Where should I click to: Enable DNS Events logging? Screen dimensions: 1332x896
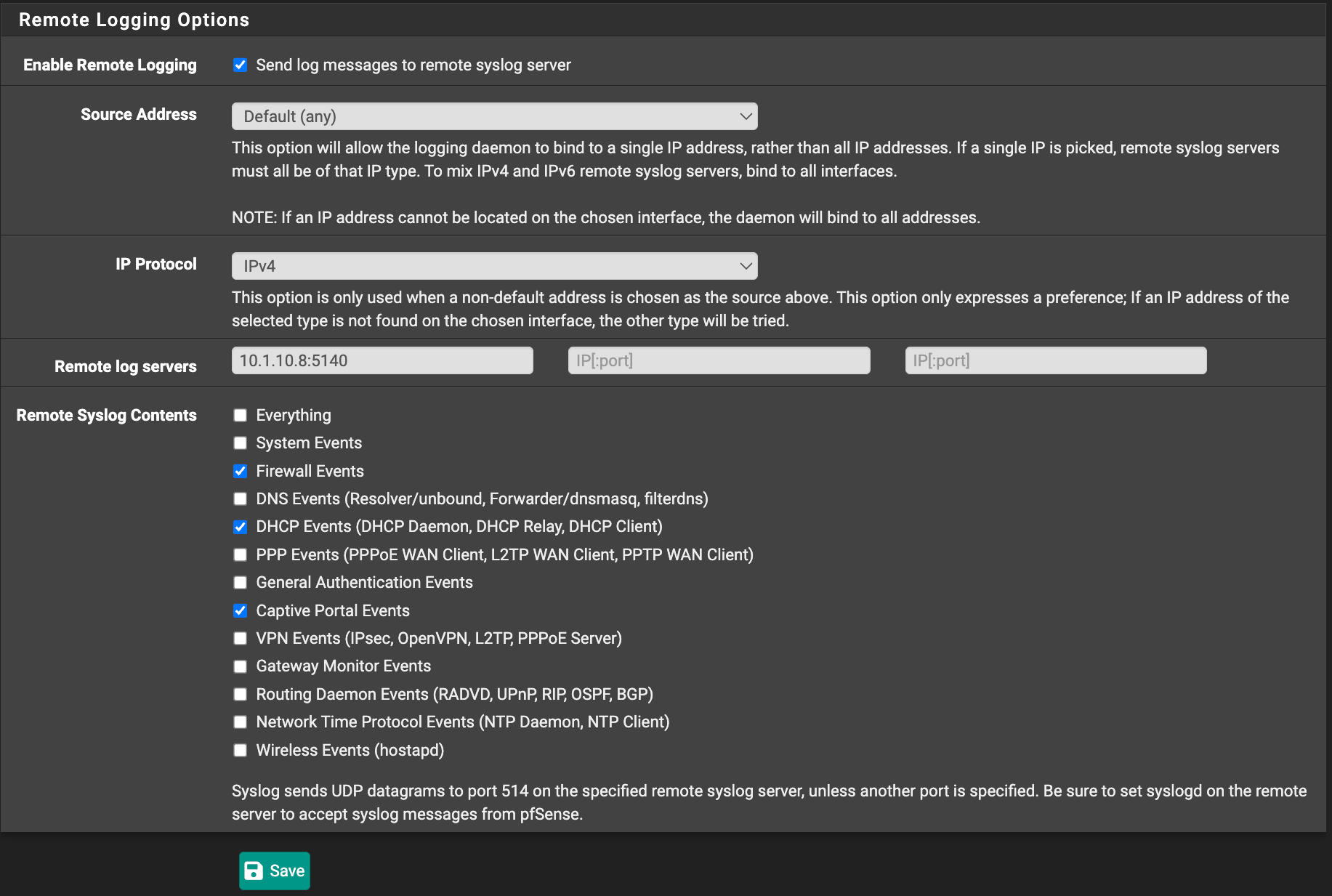pyautogui.click(x=241, y=499)
